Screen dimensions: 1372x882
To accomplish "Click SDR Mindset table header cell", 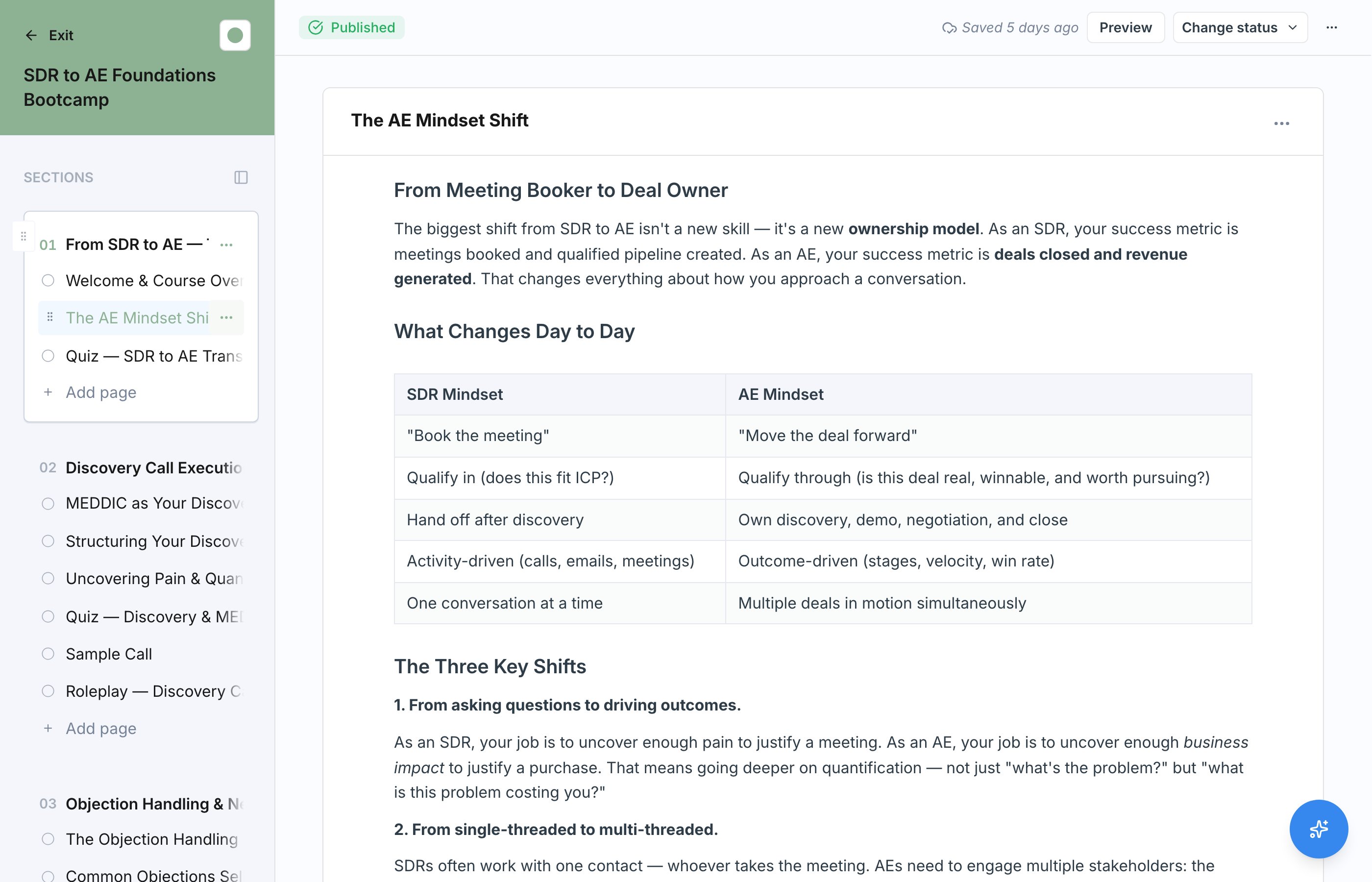I will click(x=560, y=394).
